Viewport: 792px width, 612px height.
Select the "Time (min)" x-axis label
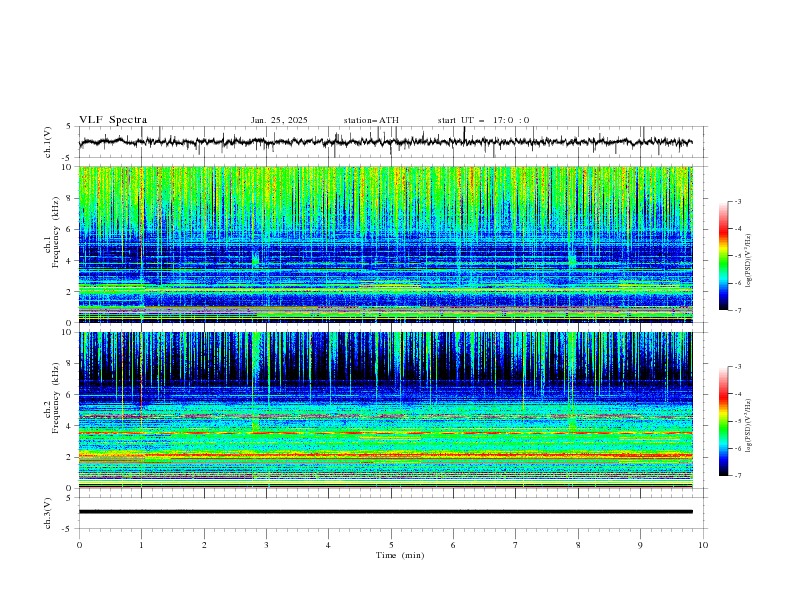[400, 555]
